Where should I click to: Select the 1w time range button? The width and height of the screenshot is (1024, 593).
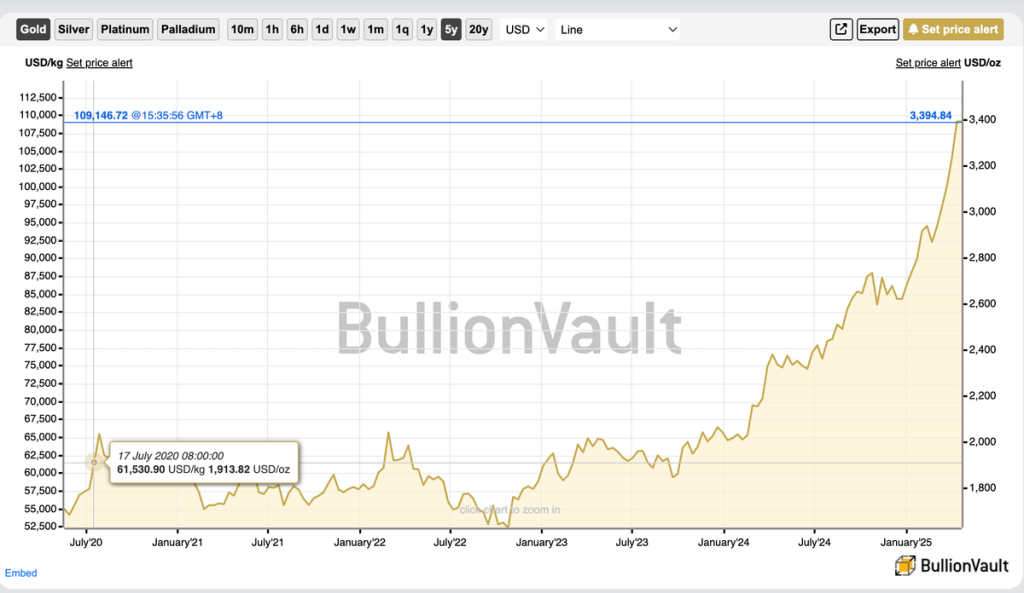(x=348, y=29)
